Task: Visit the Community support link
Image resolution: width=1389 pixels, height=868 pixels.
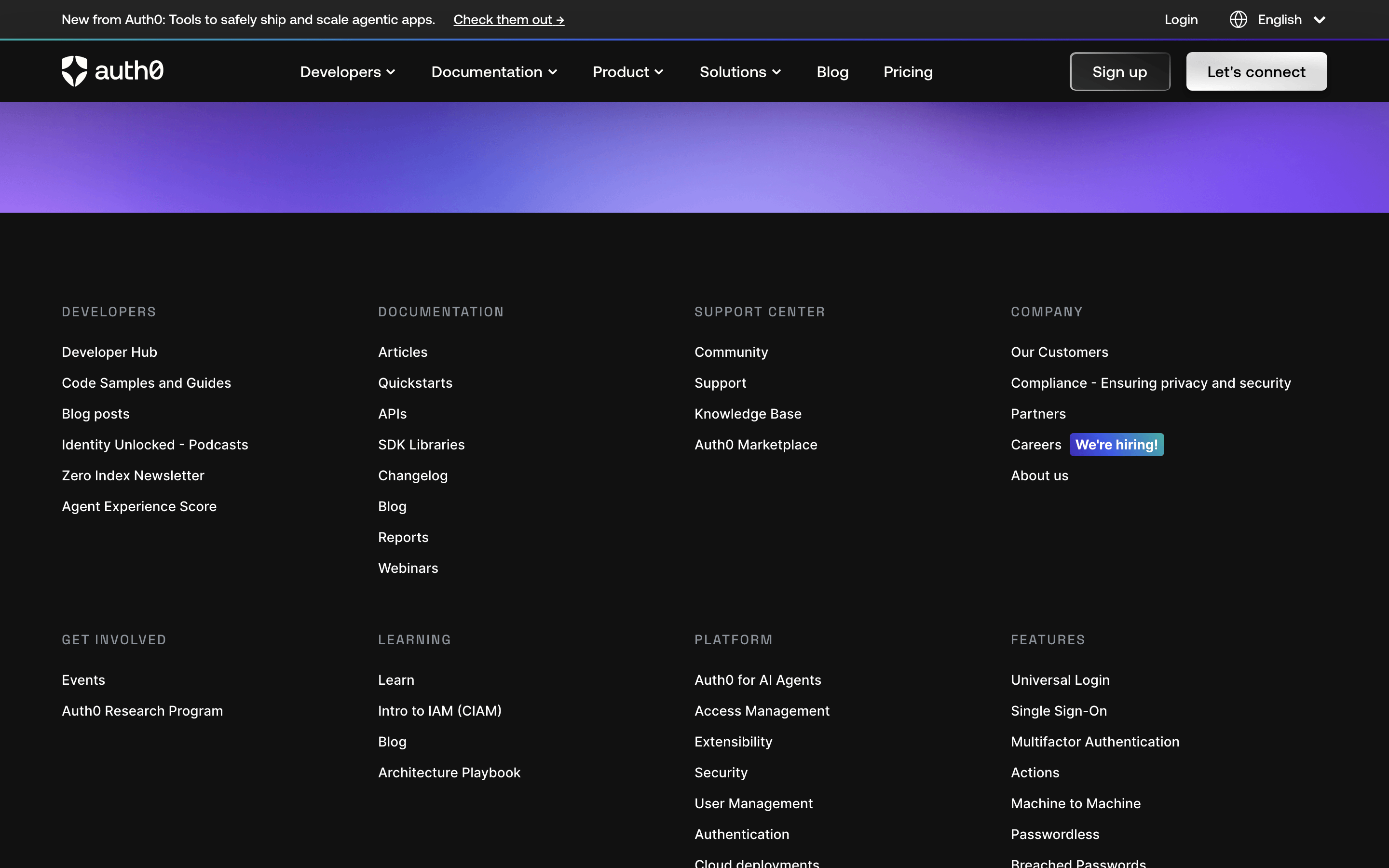Action: click(731, 352)
